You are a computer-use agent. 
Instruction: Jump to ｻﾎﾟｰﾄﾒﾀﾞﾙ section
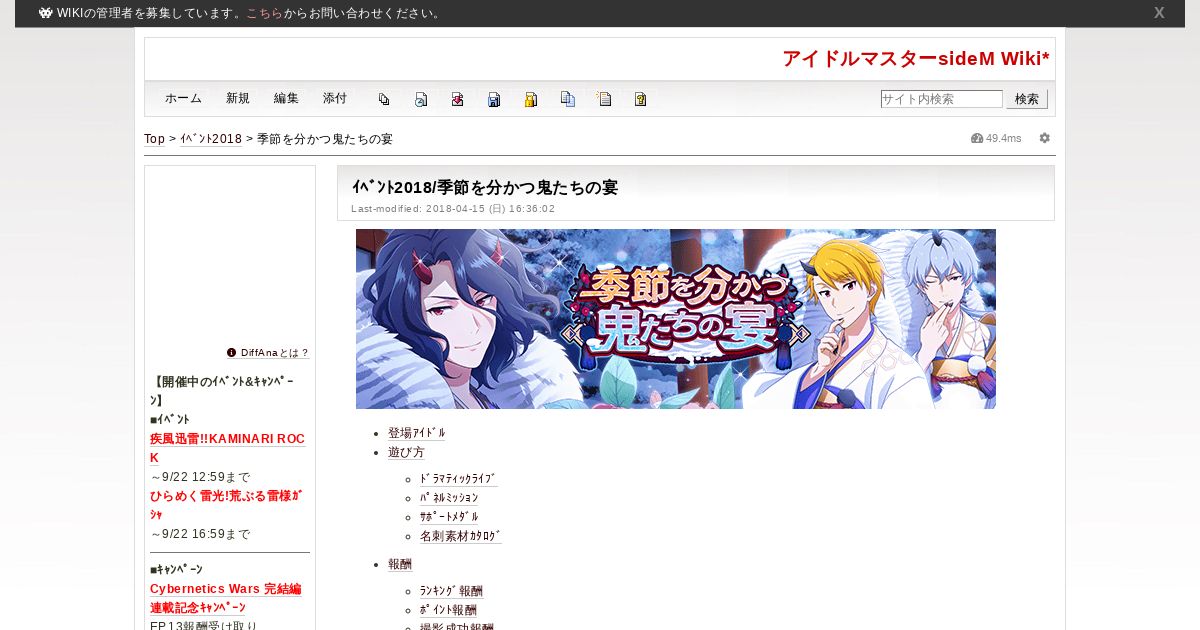coord(449,517)
